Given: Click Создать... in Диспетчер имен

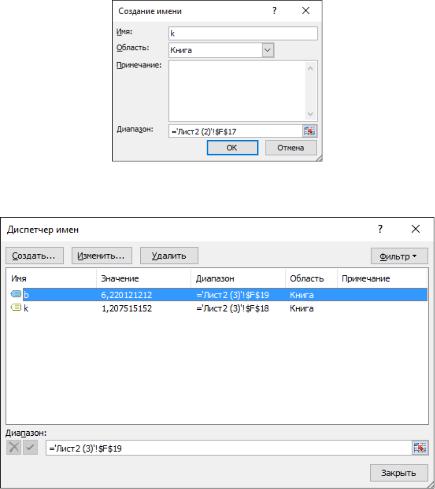Looking at the screenshot, I should pyautogui.click(x=34, y=256).
